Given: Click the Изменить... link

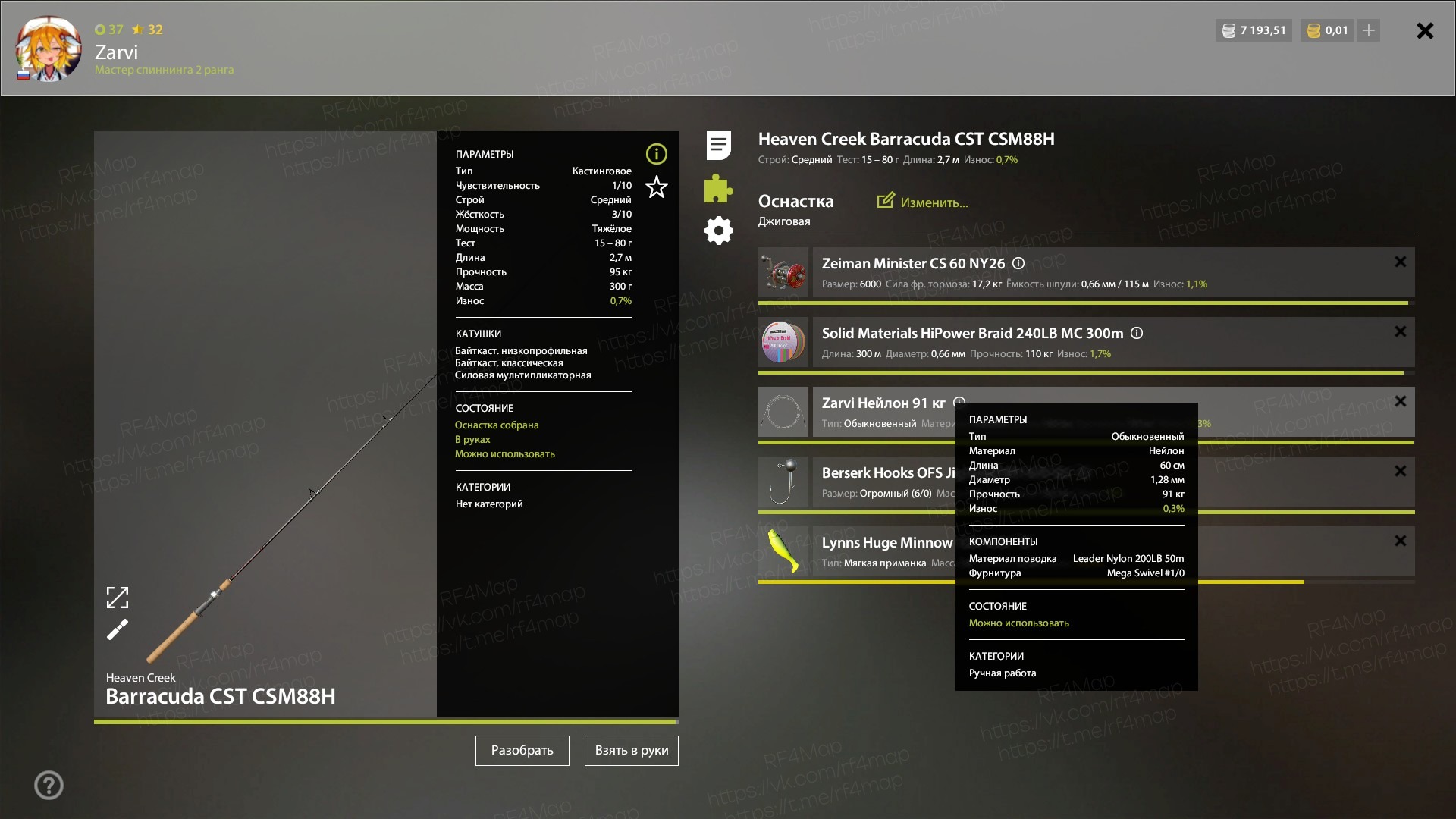Looking at the screenshot, I should 934,202.
